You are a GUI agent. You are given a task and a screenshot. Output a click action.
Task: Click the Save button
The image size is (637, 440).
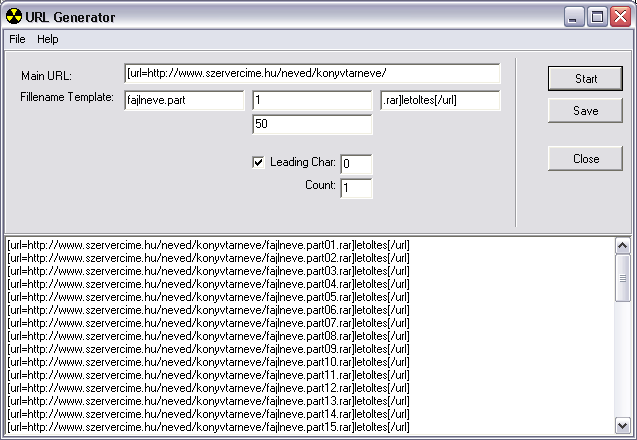click(x=585, y=111)
